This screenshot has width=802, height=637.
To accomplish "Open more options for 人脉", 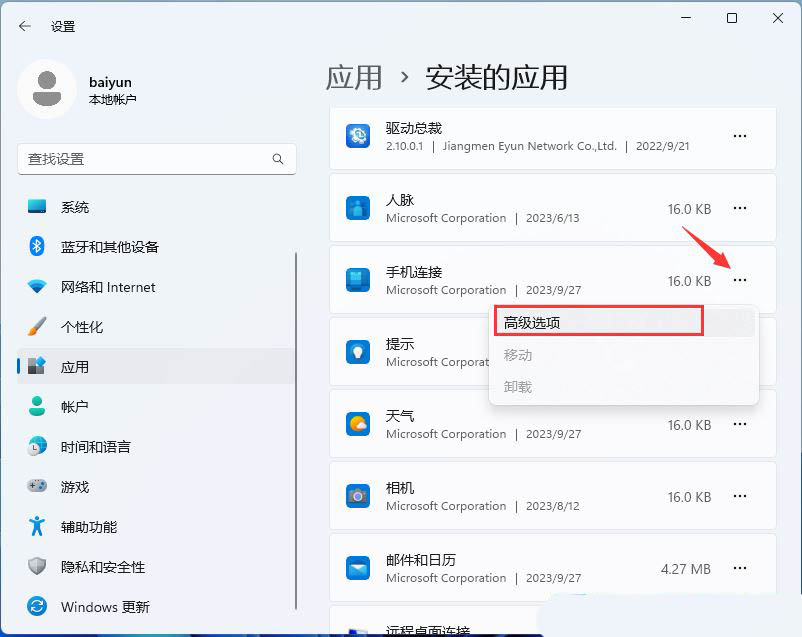I will (x=739, y=208).
